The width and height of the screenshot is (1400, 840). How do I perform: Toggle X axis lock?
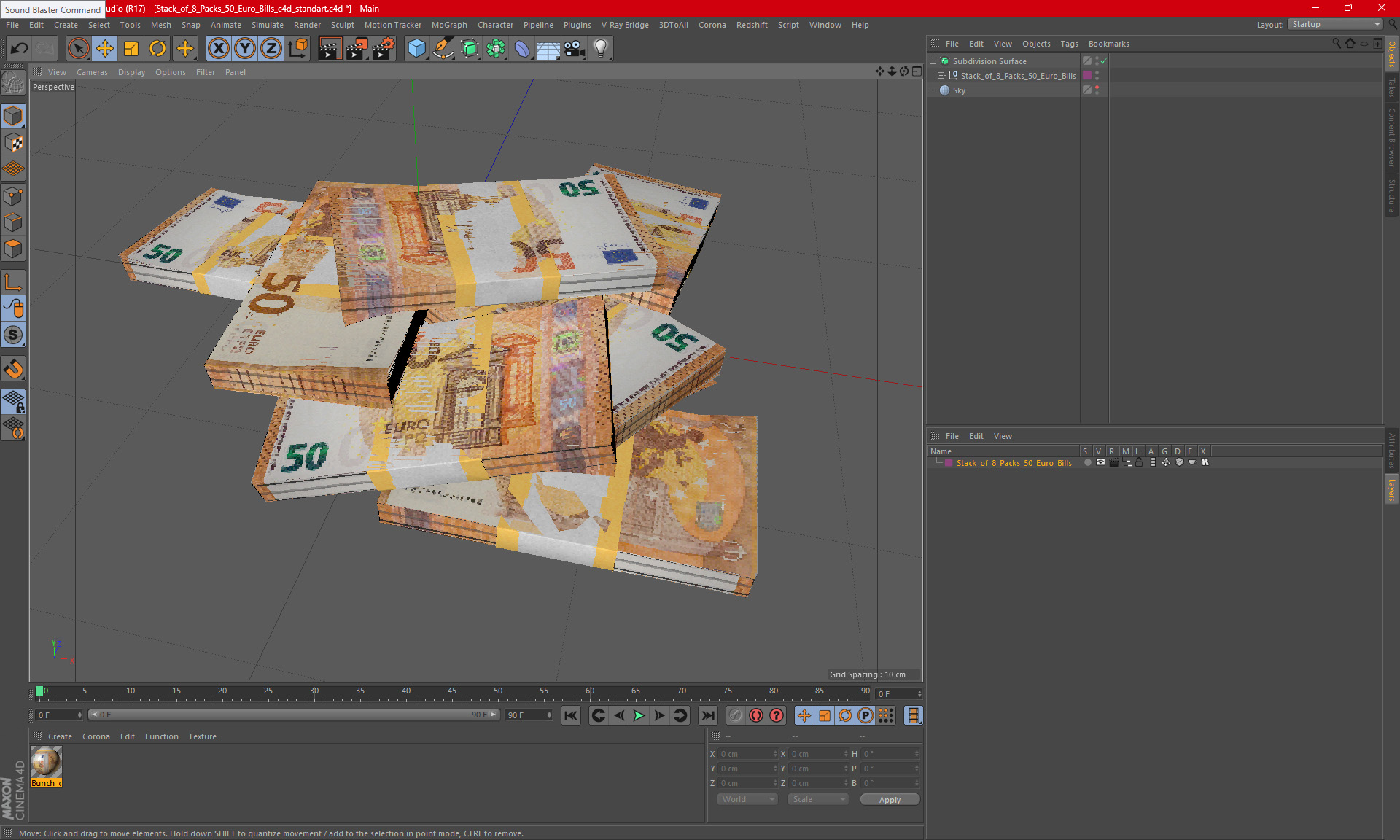(x=218, y=48)
